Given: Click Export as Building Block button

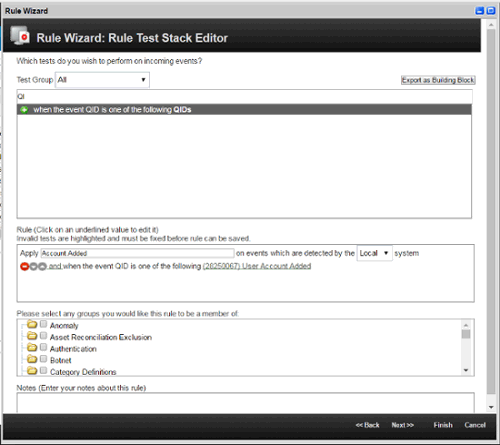Looking at the screenshot, I should (x=438, y=80).
